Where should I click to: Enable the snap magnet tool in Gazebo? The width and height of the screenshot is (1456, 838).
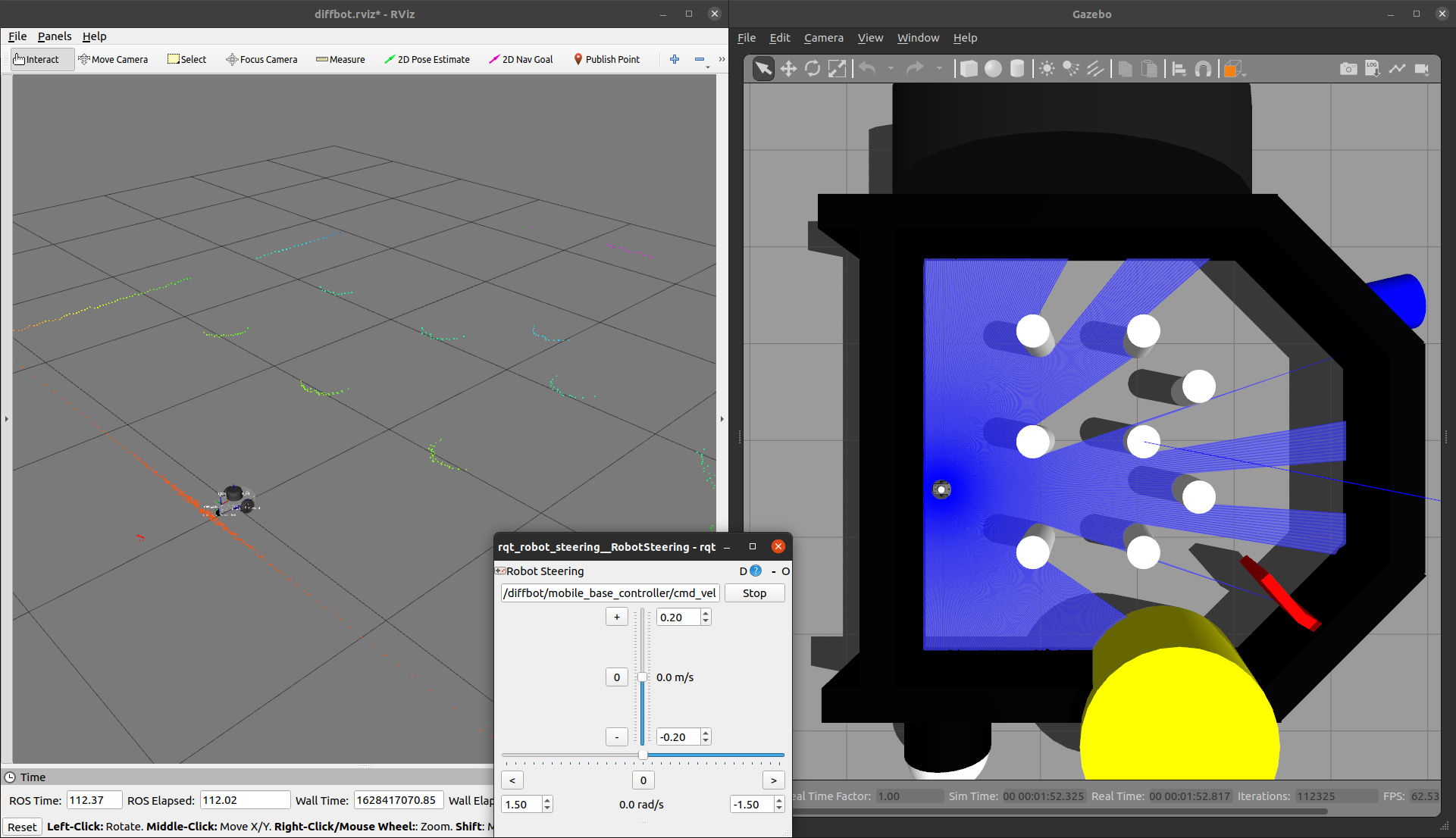(x=1203, y=69)
